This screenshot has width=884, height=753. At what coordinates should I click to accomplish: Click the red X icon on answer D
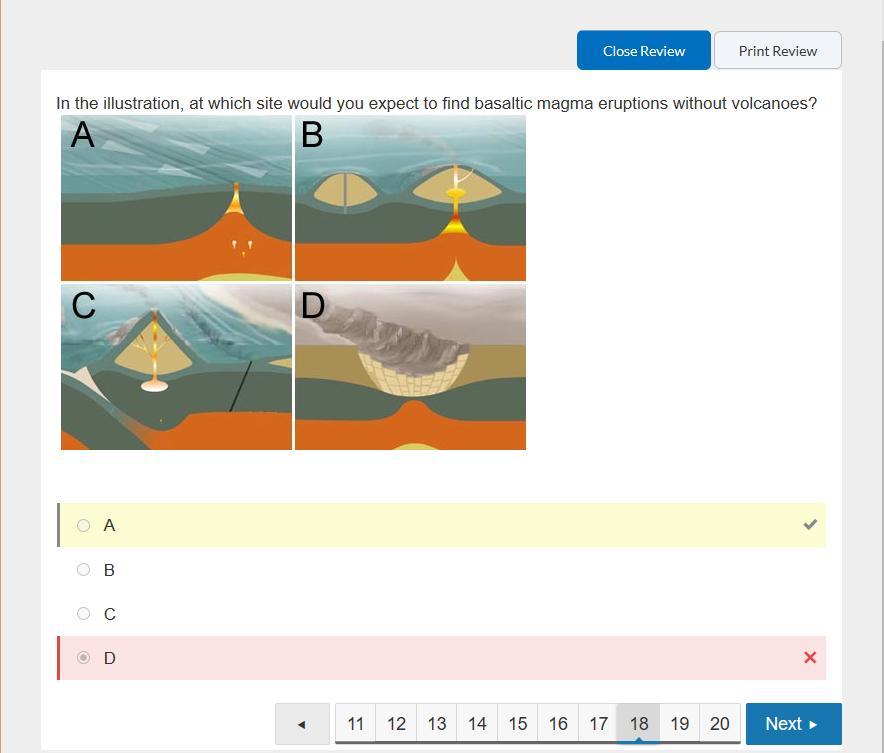(810, 657)
